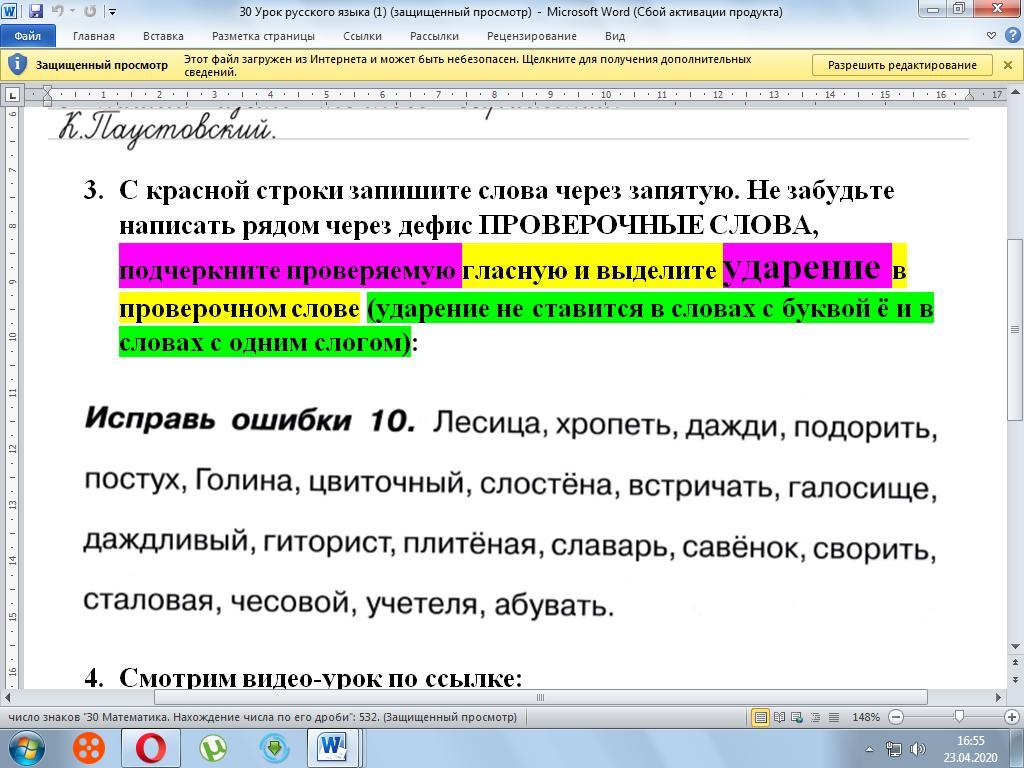1024x768 pixels.
Task: Show hidden tray icons arrow
Action: click(869, 749)
